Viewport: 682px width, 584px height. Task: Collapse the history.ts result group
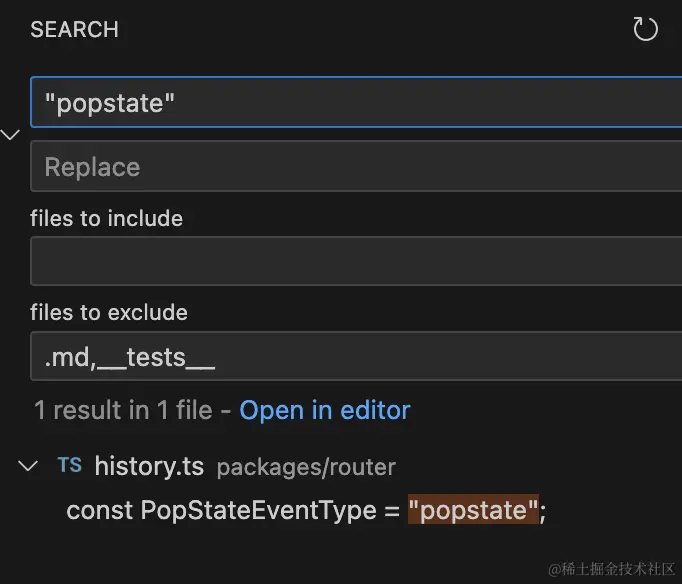pos(28,466)
